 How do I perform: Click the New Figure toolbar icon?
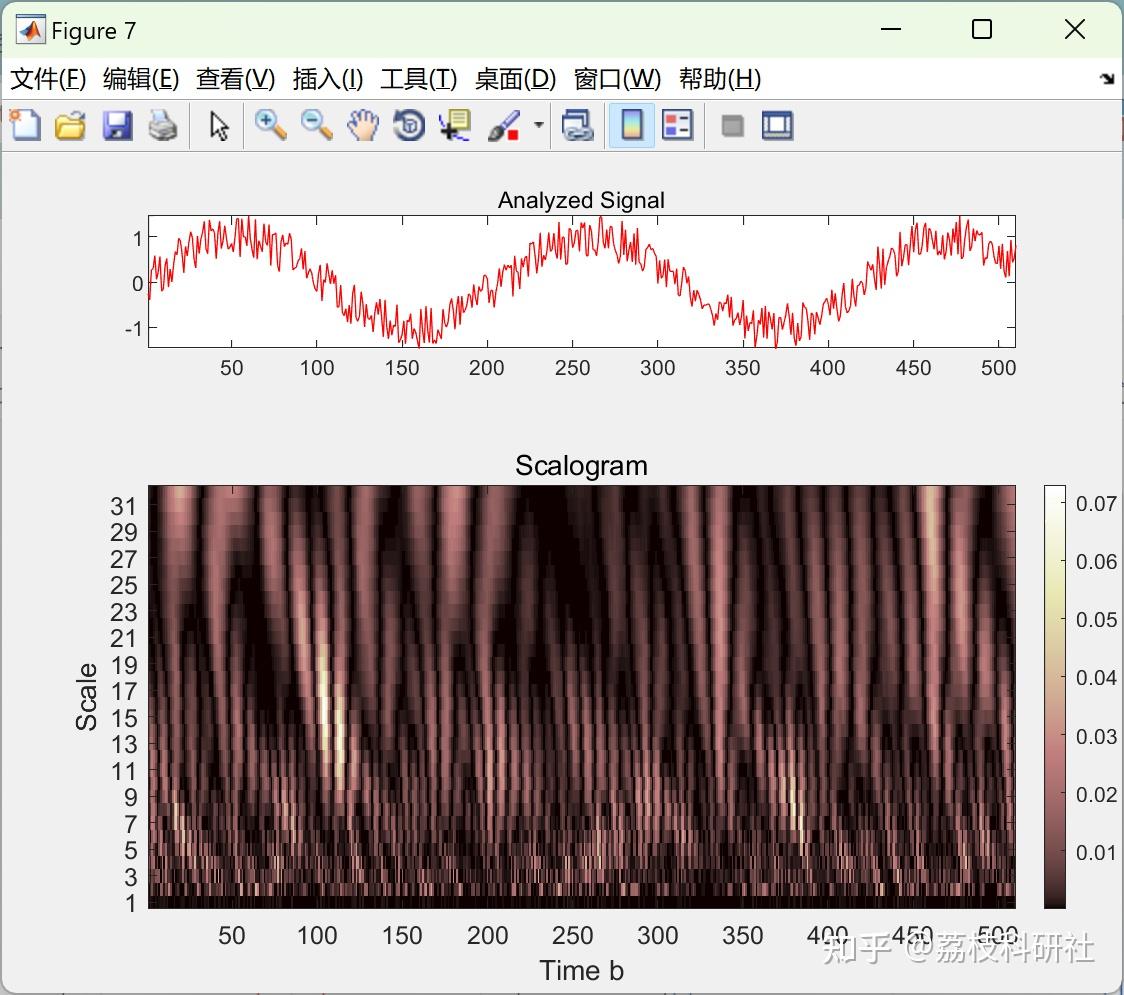[25, 126]
